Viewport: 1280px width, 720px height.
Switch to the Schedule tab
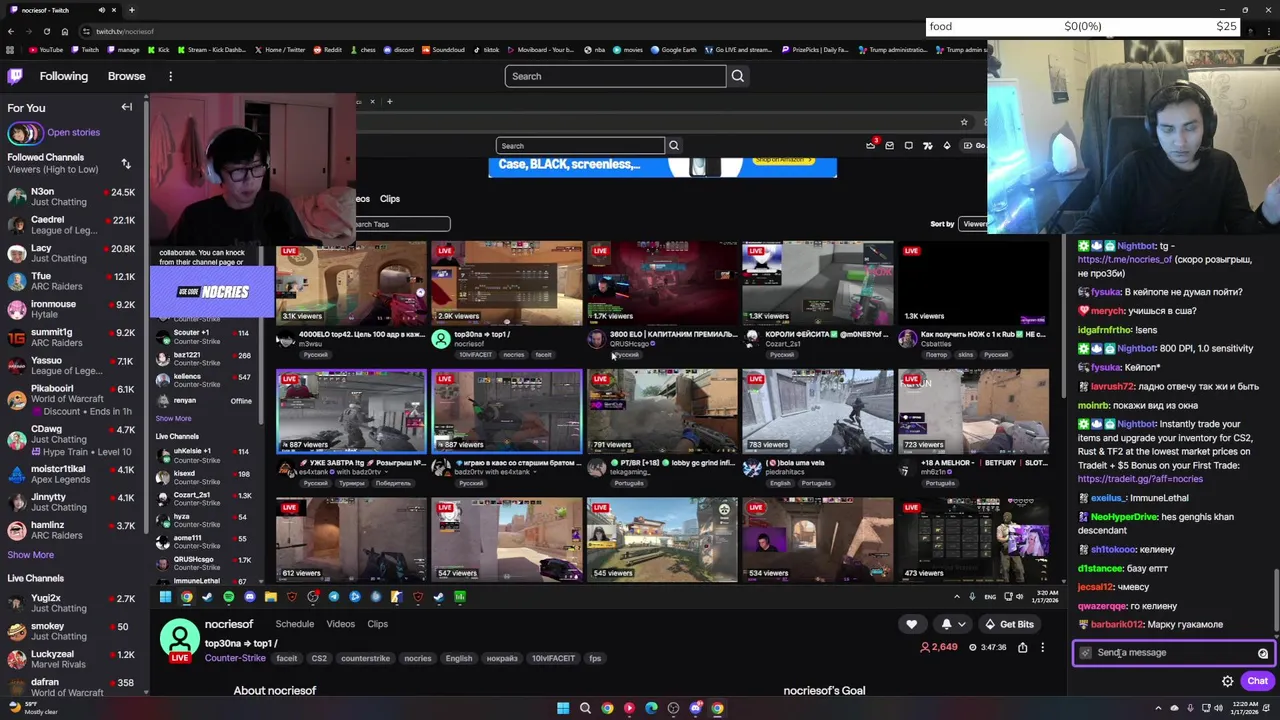pos(295,624)
